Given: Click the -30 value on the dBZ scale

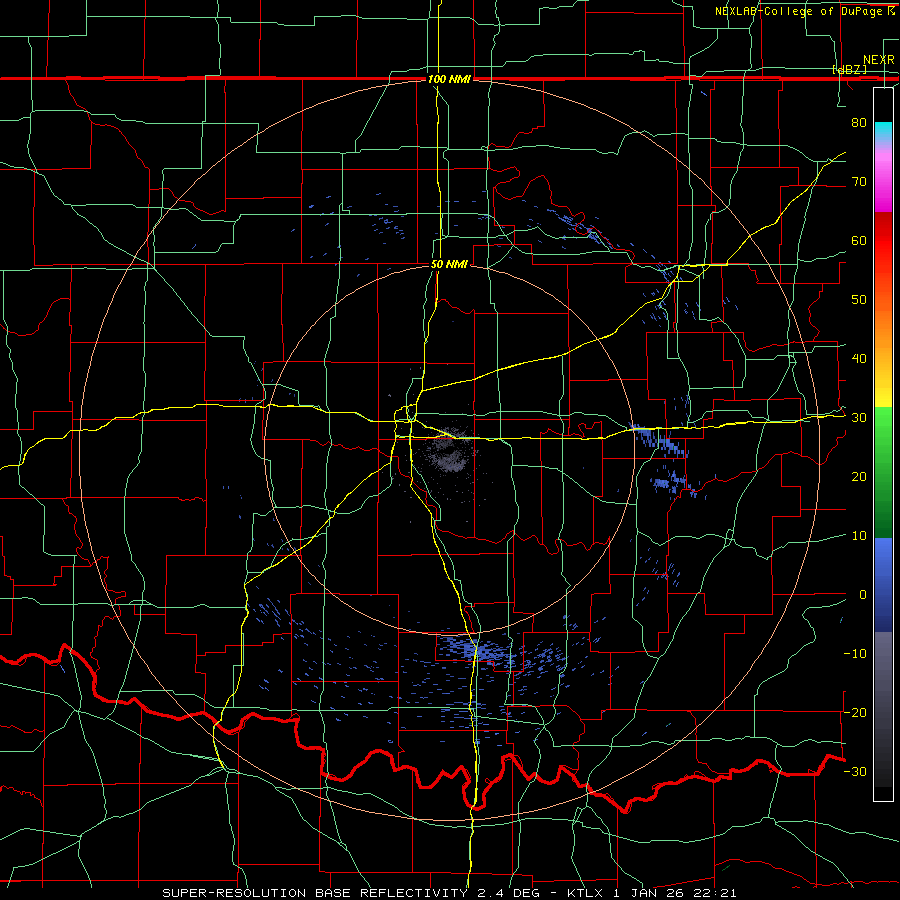Looking at the screenshot, I should (855, 771).
